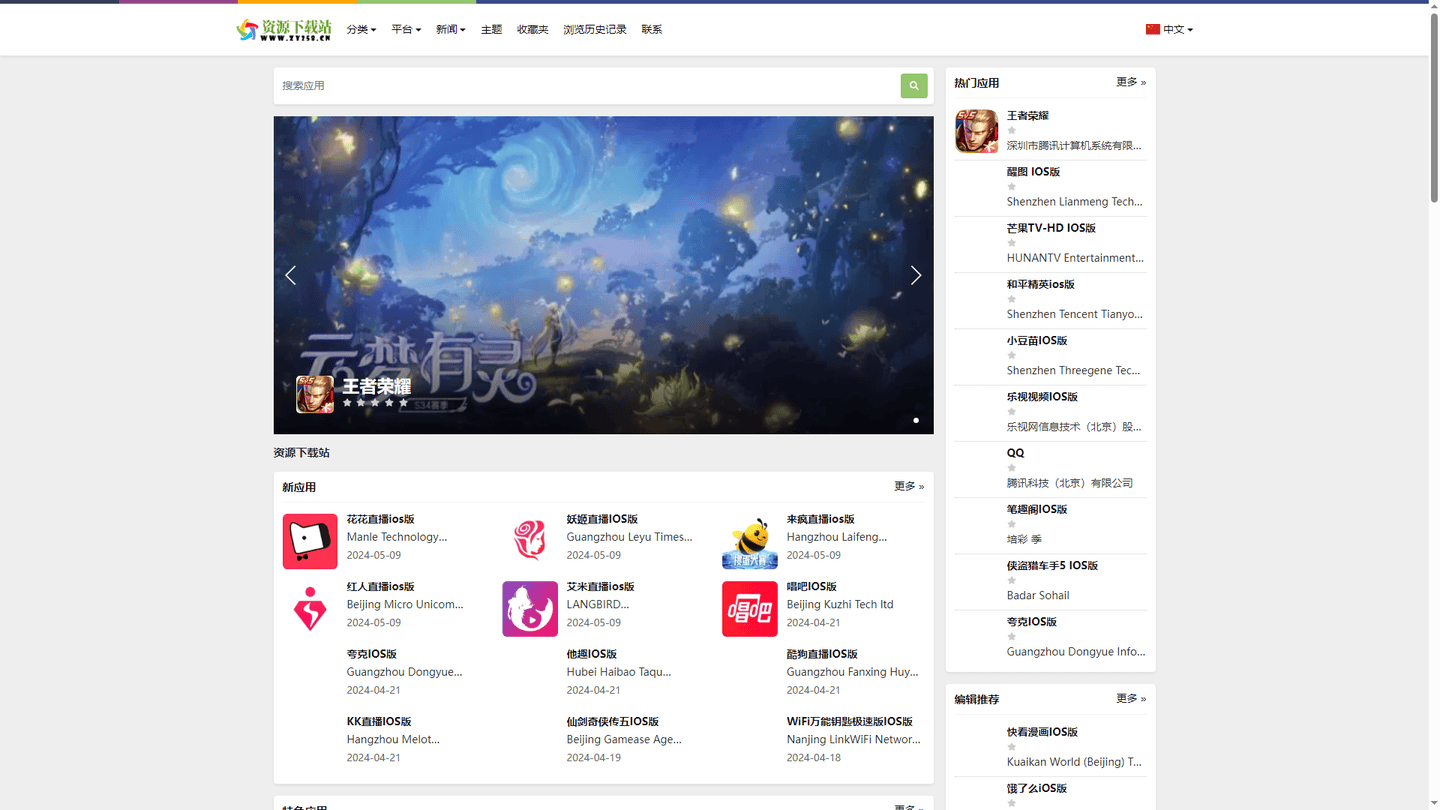Open 妖姬直播IOS版 rose icon
Screen dimensions: 1440x810
(530, 541)
